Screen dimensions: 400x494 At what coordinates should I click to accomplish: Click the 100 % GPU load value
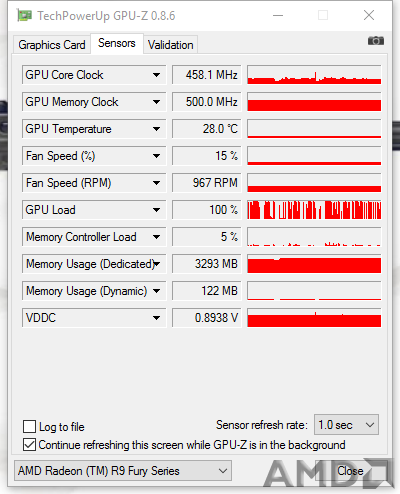point(207,210)
